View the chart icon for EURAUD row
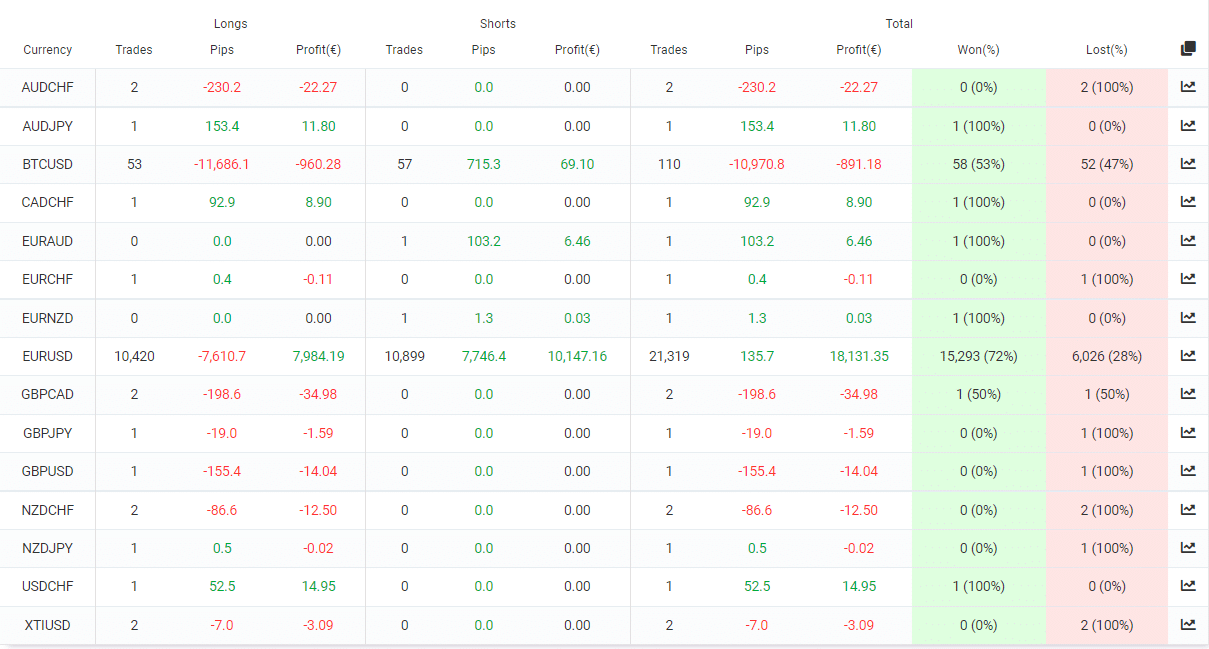Screen dimensions: 1209x649 pos(1188,241)
